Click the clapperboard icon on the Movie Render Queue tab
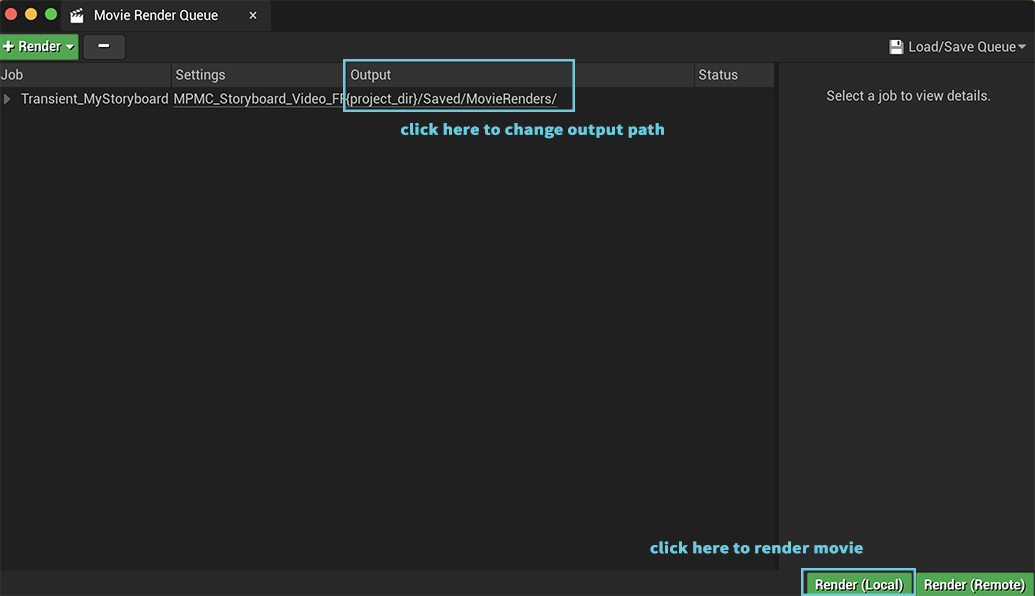Image resolution: width=1035 pixels, height=596 pixels. point(75,15)
